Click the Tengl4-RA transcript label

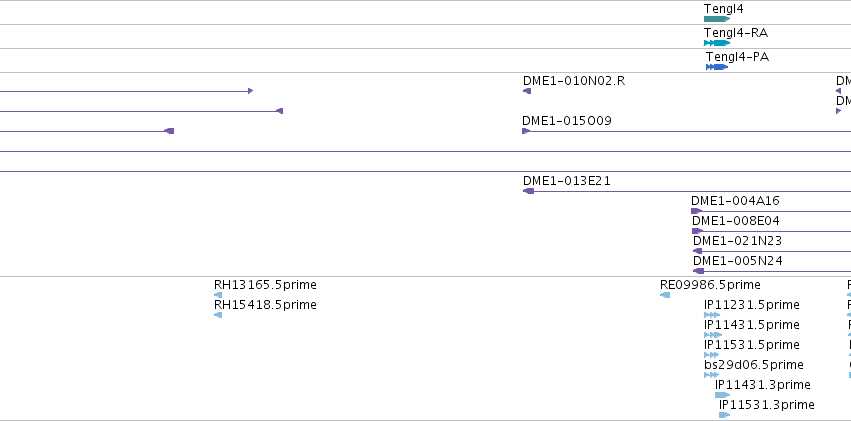pos(736,33)
